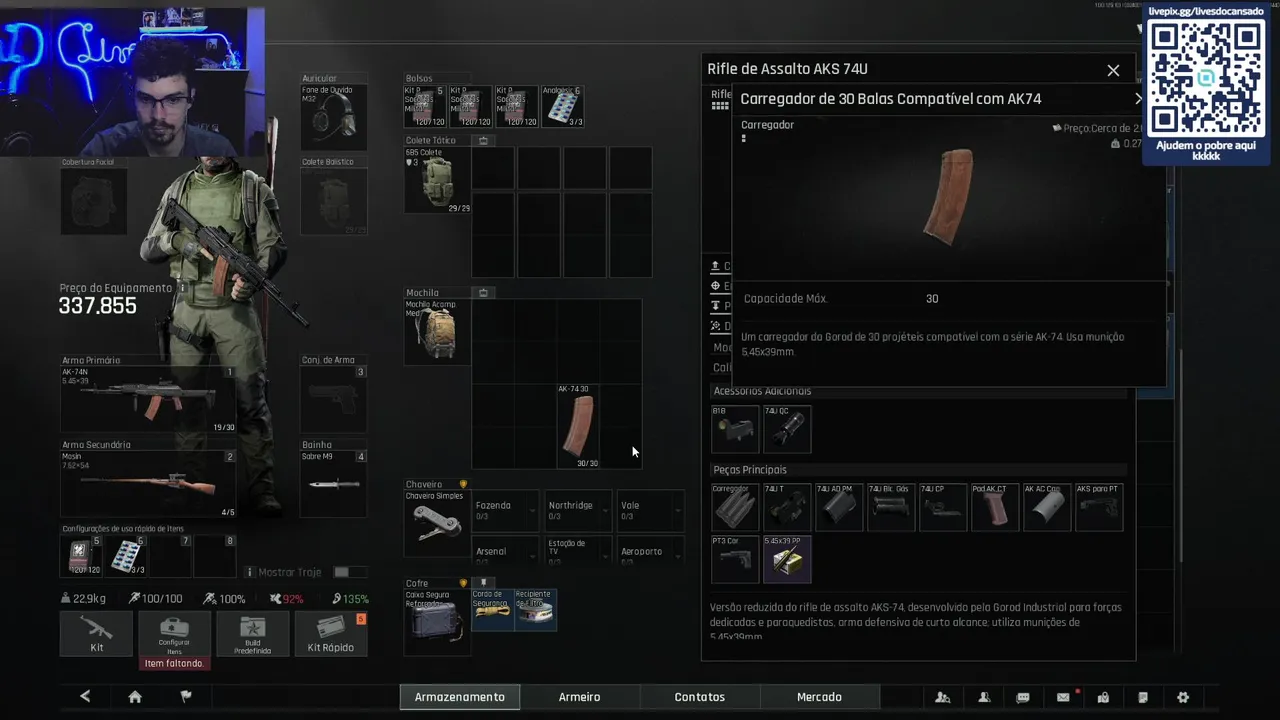Open the notes document icon

[1143, 697]
